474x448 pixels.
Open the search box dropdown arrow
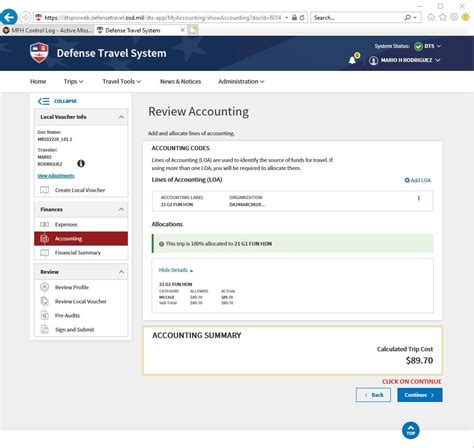415,18
